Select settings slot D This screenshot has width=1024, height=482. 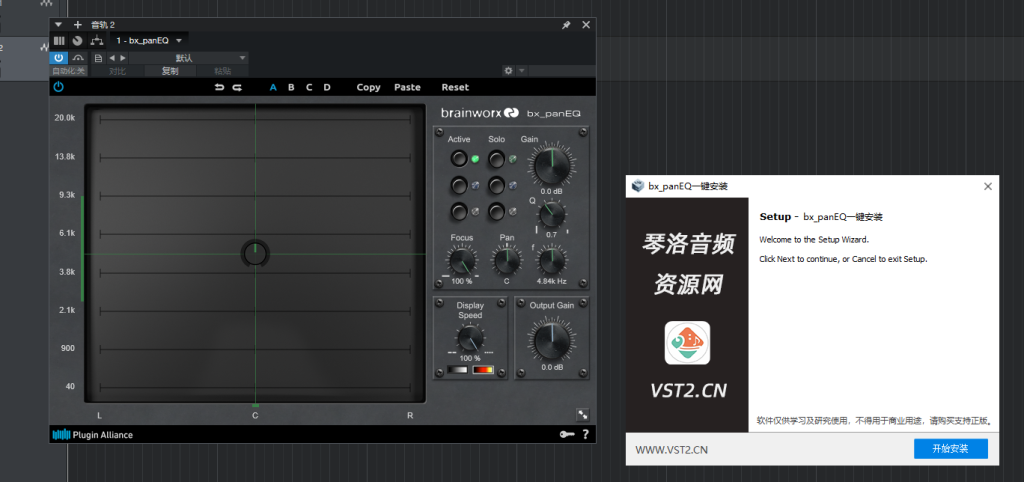point(326,87)
